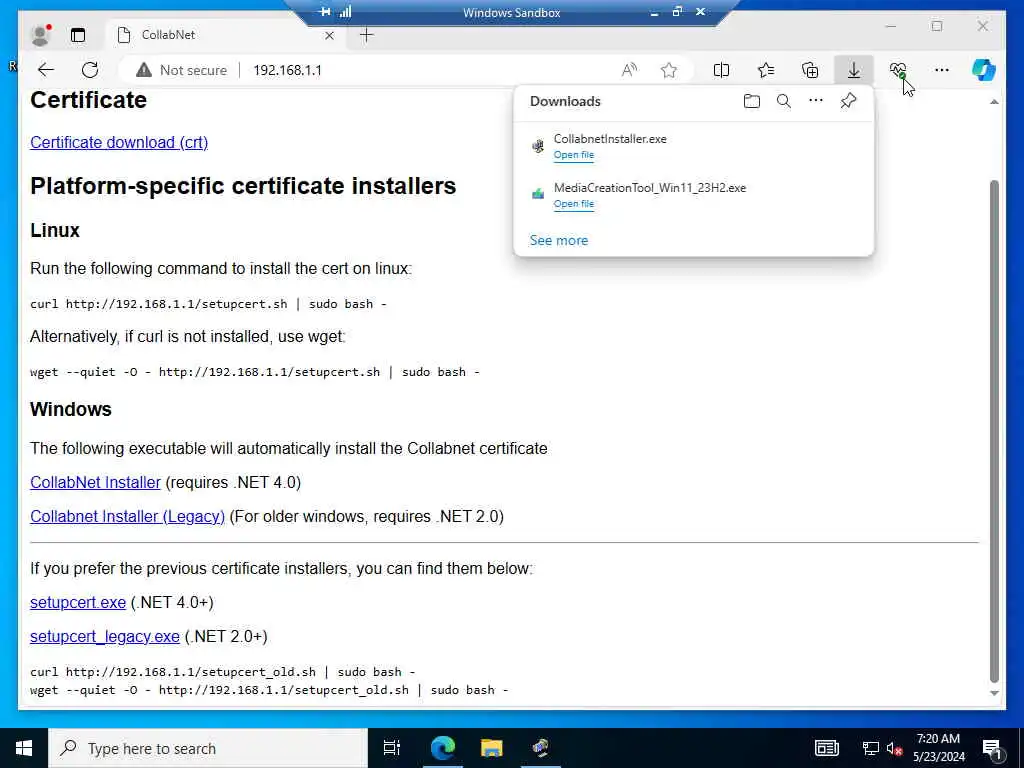Open Browser essentials heart icon
Image resolution: width=1024 pixels, height=768 pixels.
click(898, 70)
